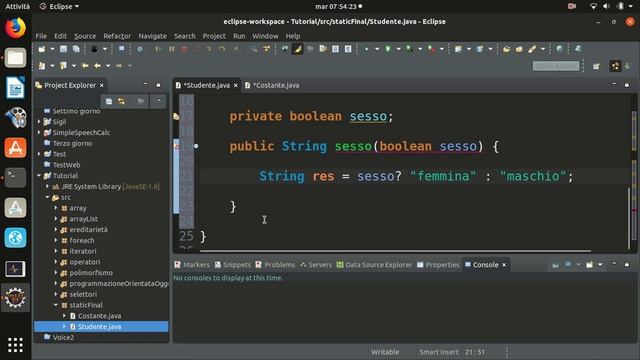The width and height of the screenshot is (640, 360).
Task: Click the New Java Package toolbar icon
Action: 458,49
